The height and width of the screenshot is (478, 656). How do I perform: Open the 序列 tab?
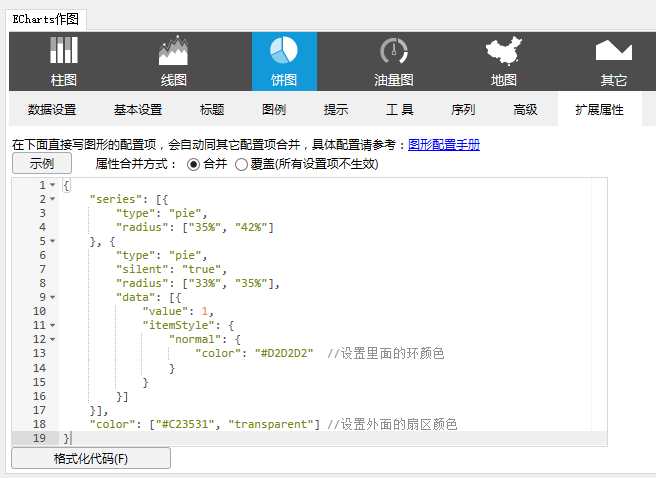pyautogui.click(x=463, y=110)
